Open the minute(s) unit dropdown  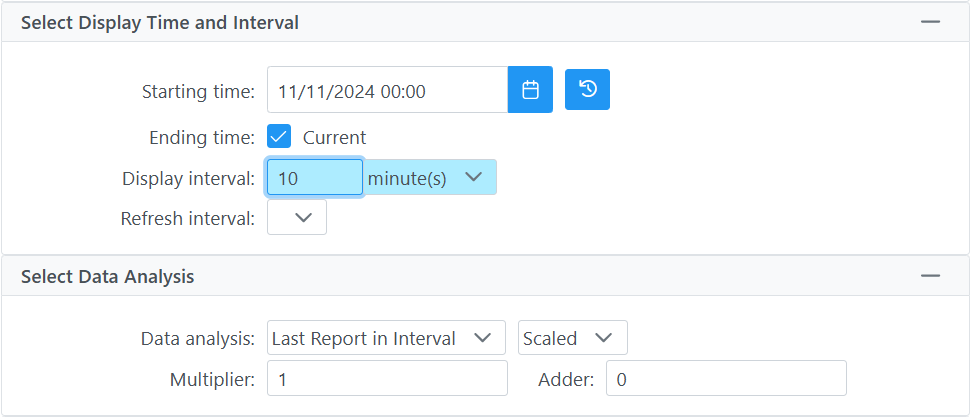[x=430, y=177]
